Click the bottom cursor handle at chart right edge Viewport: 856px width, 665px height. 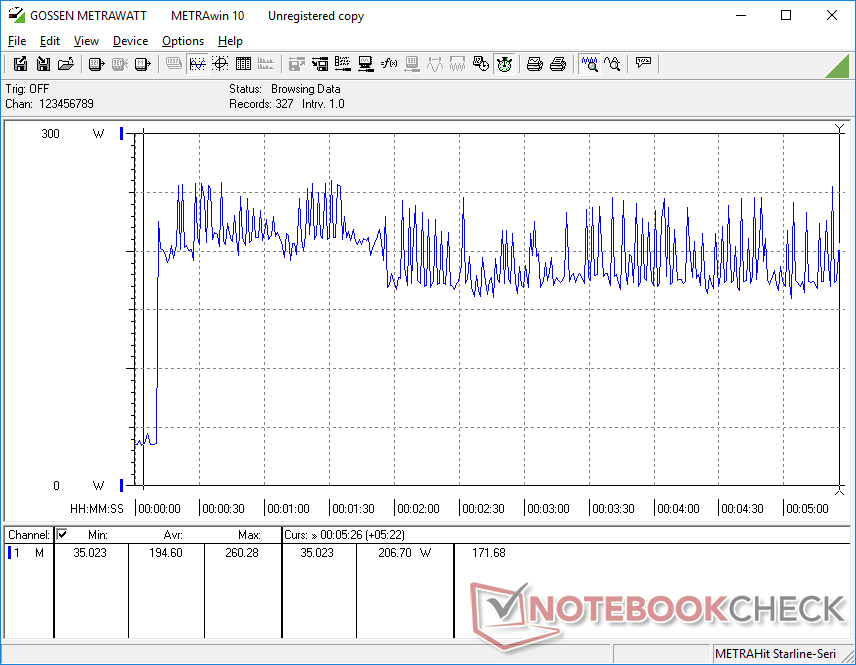(x=840, y=490)
